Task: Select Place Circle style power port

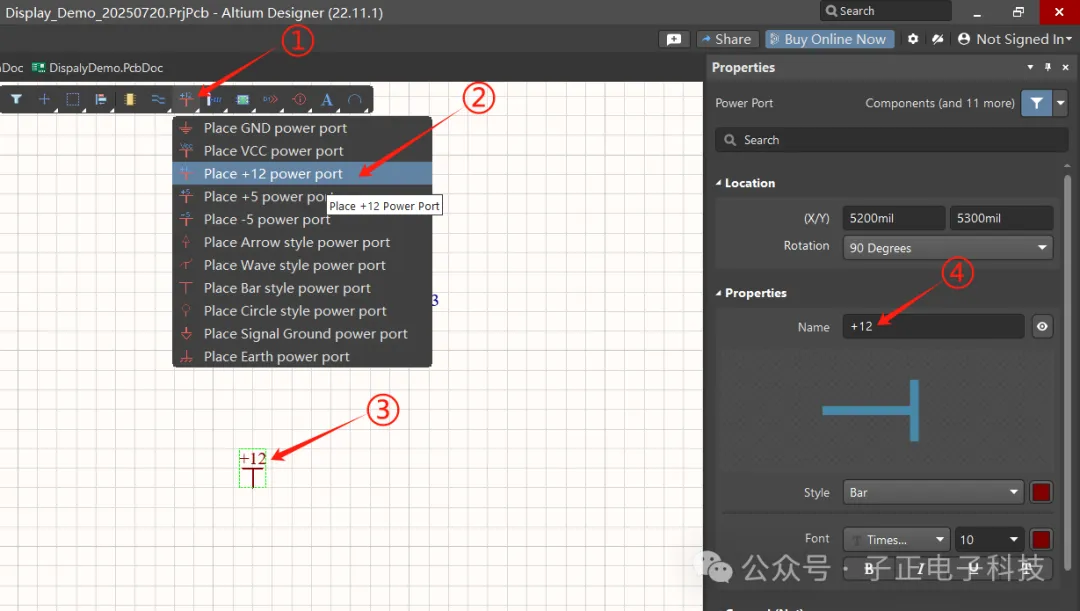Action: tap(302, 311)
